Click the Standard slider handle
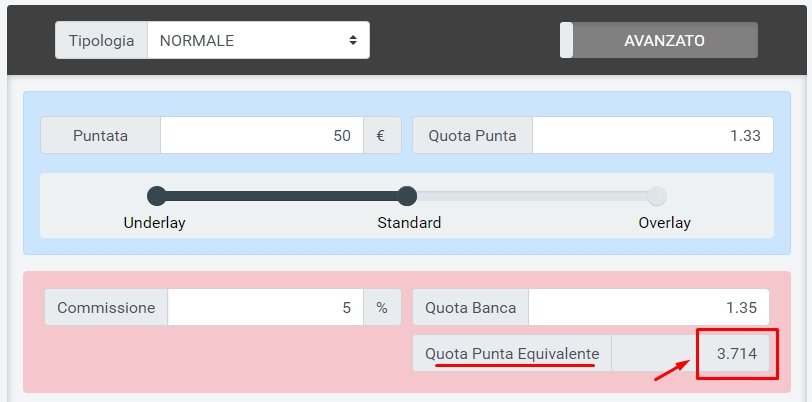Image resolution: width=812 pixels, height=402 pixels. click(407, 196)
